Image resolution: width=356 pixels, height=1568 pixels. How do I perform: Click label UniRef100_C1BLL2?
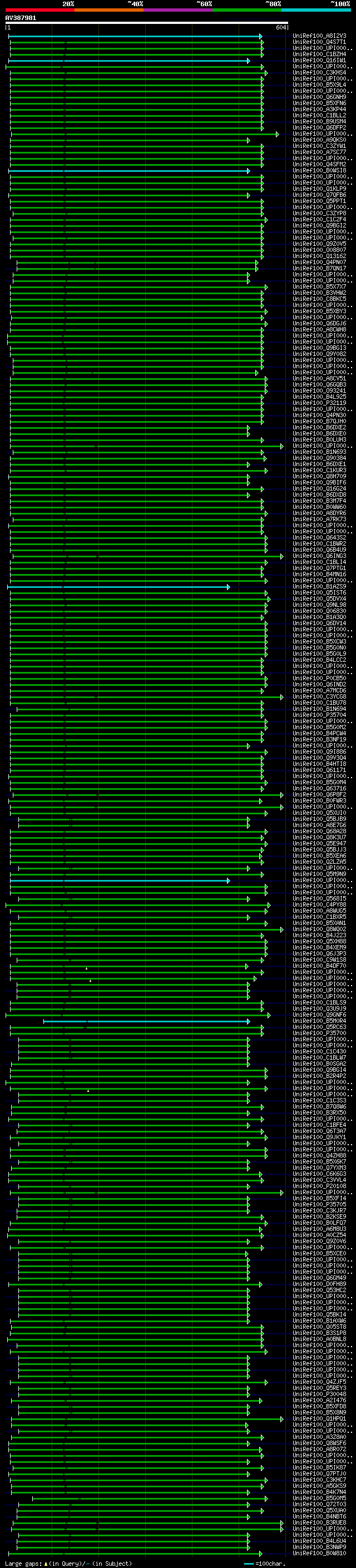click(x=319, y=115)
